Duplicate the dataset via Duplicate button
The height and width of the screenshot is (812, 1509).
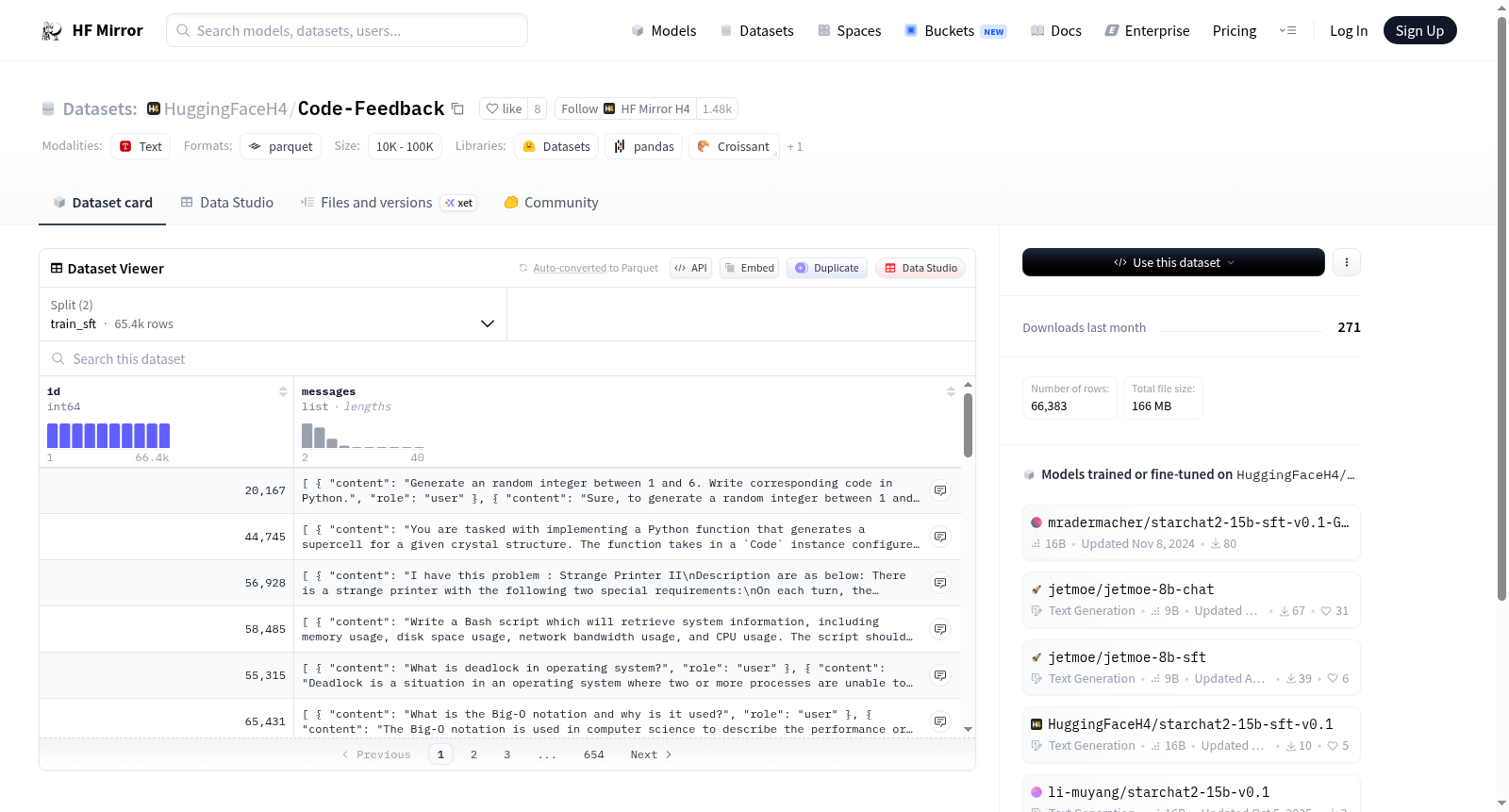(x=827, y=268)
